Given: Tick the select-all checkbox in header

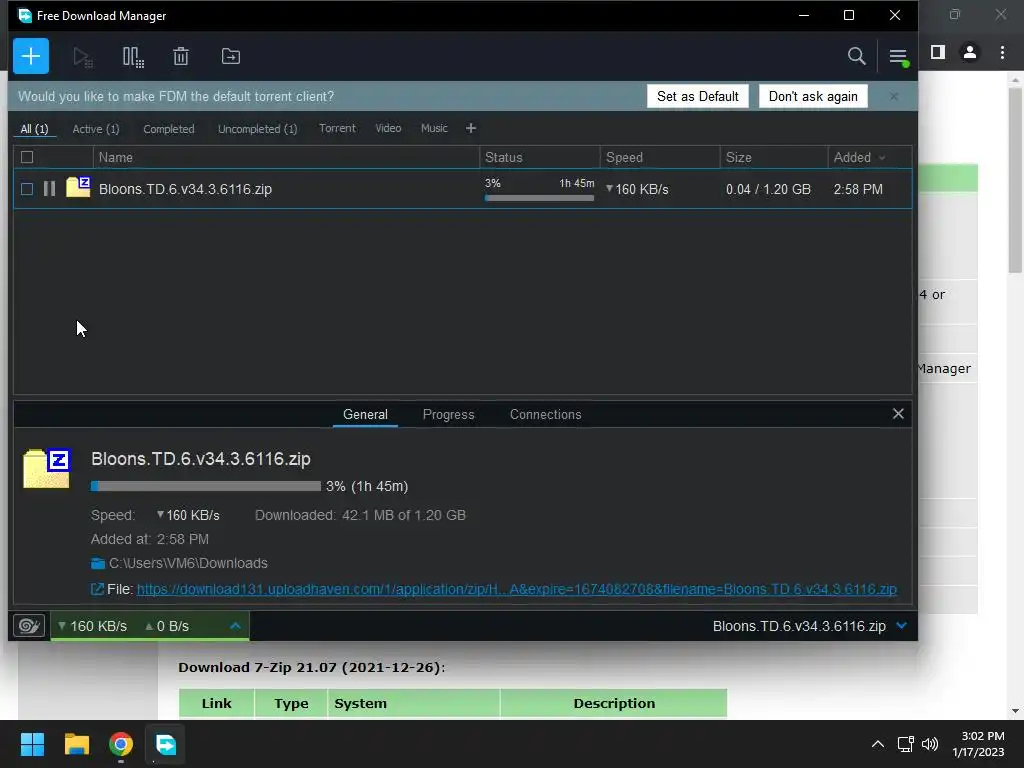Looking at the screenshot, I should [x=27, y=157].
